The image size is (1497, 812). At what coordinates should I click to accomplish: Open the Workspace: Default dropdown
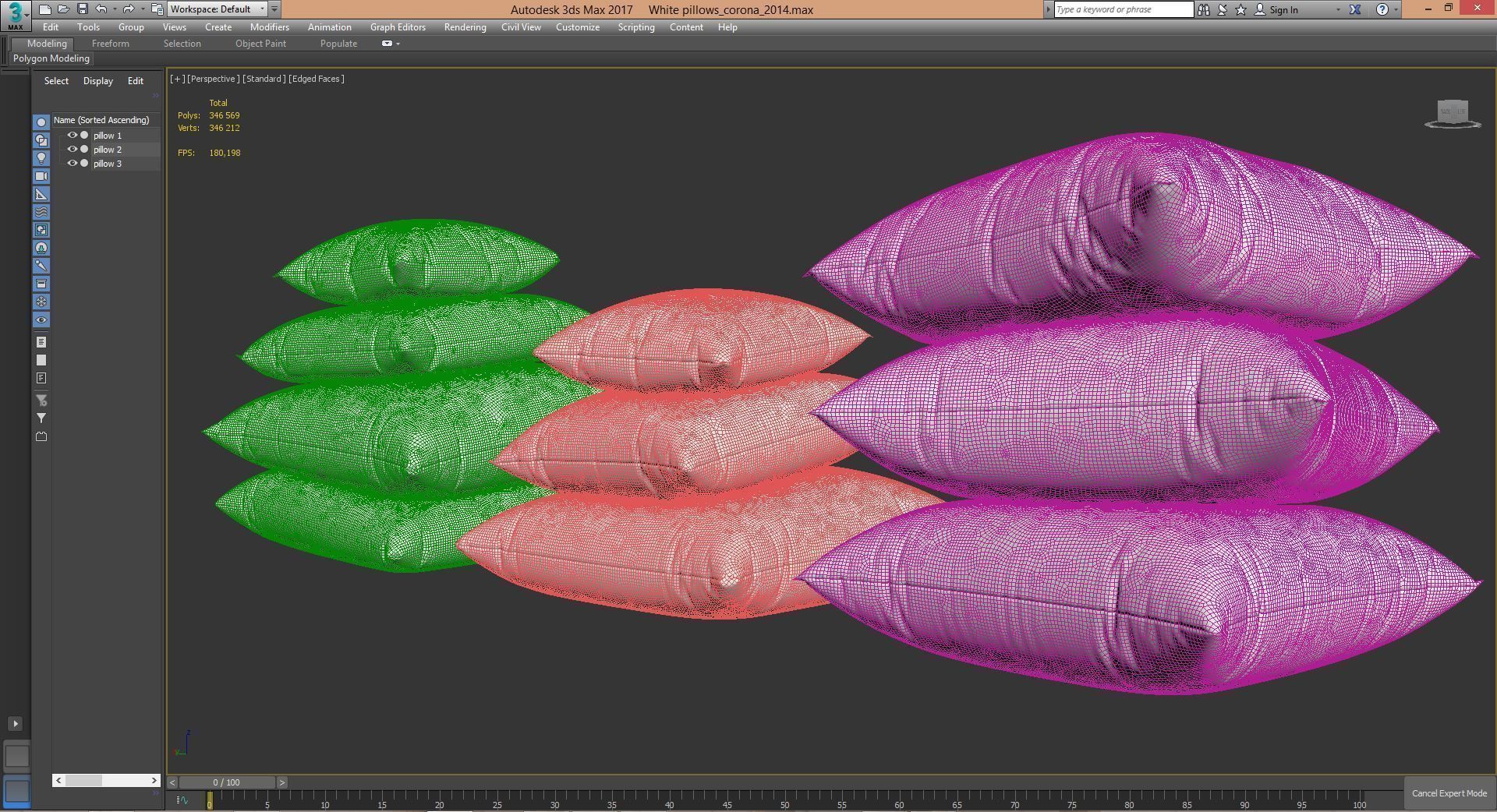217,9
